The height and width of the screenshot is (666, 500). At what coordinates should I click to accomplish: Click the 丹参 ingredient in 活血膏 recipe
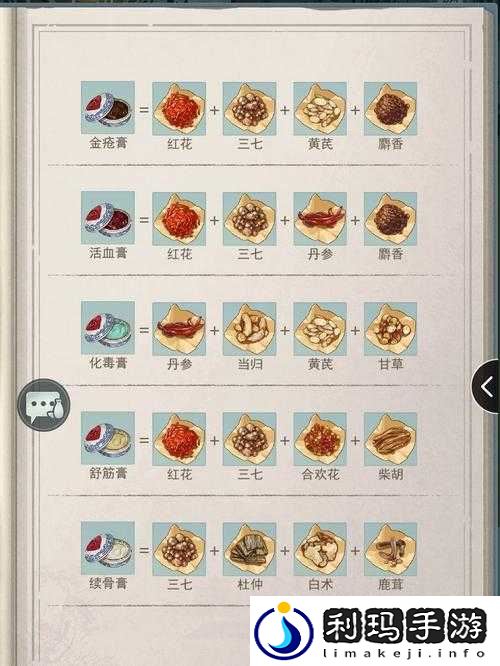tap(320, 218)
